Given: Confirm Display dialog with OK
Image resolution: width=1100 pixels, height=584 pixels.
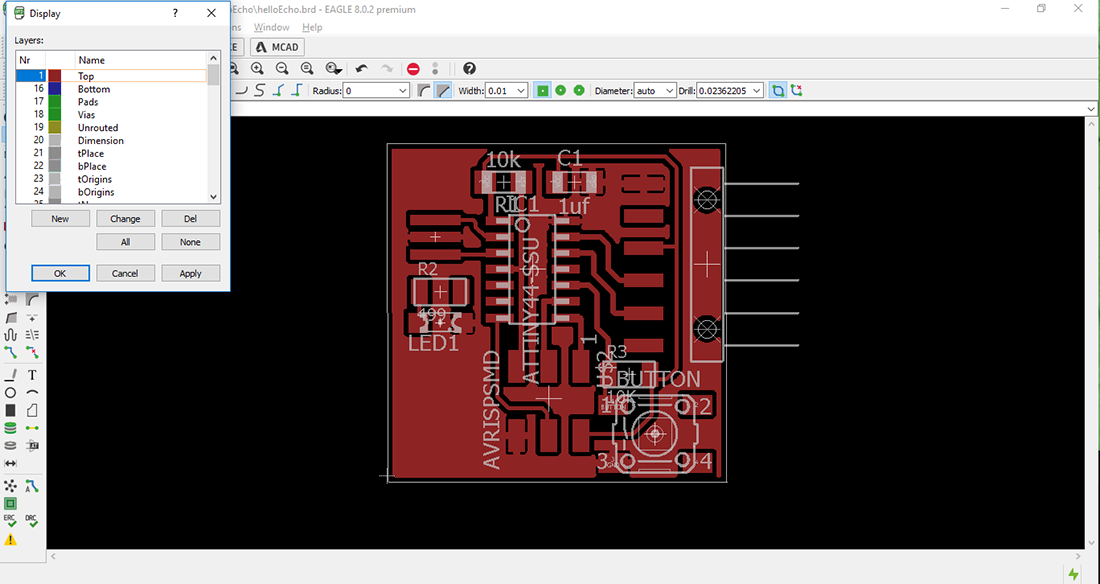Looking at the screenshot, I should (60, 273).
